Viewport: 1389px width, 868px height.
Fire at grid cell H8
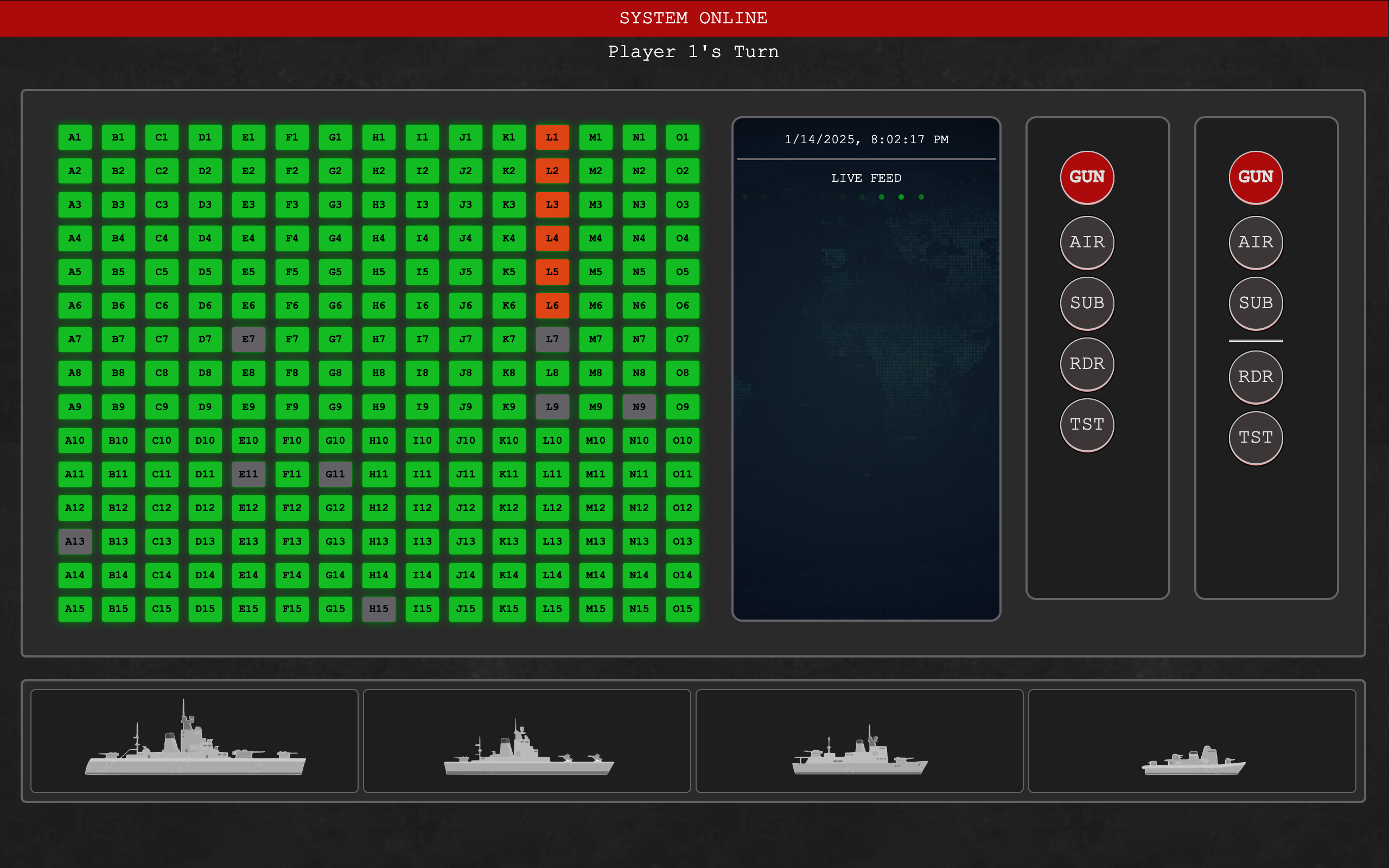click(x=379, y=373)
